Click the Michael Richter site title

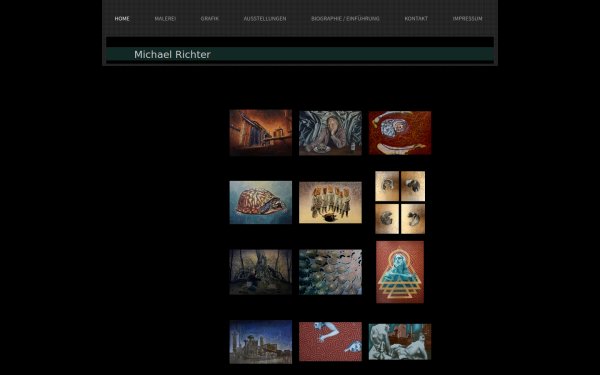172,54
